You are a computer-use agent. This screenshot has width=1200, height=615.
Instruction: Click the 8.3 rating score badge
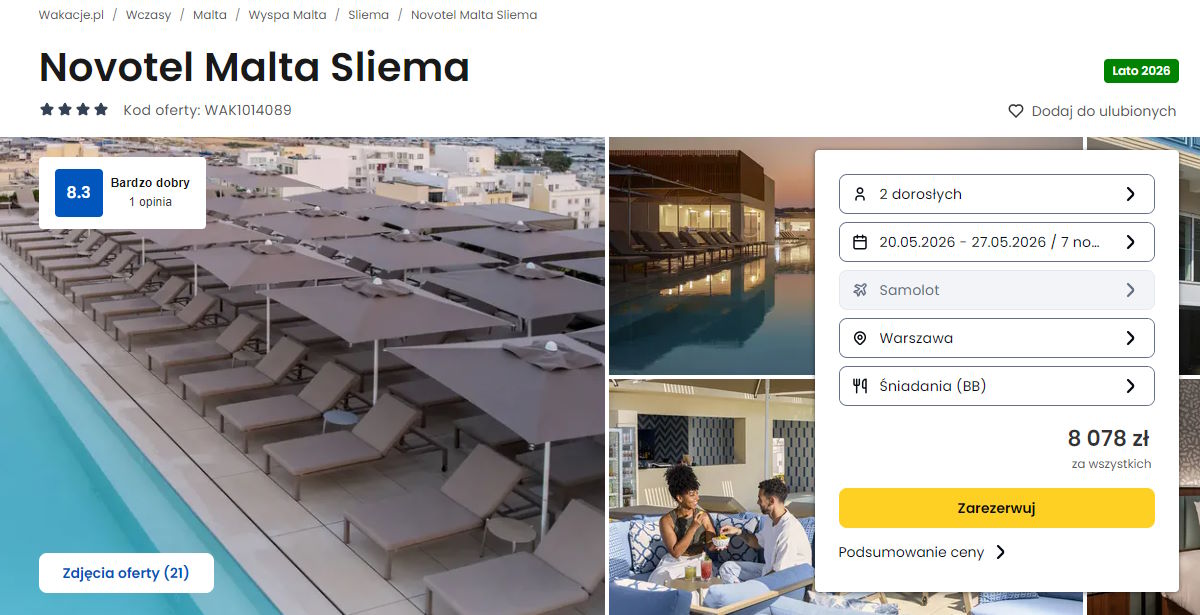(x=79, y=193)
